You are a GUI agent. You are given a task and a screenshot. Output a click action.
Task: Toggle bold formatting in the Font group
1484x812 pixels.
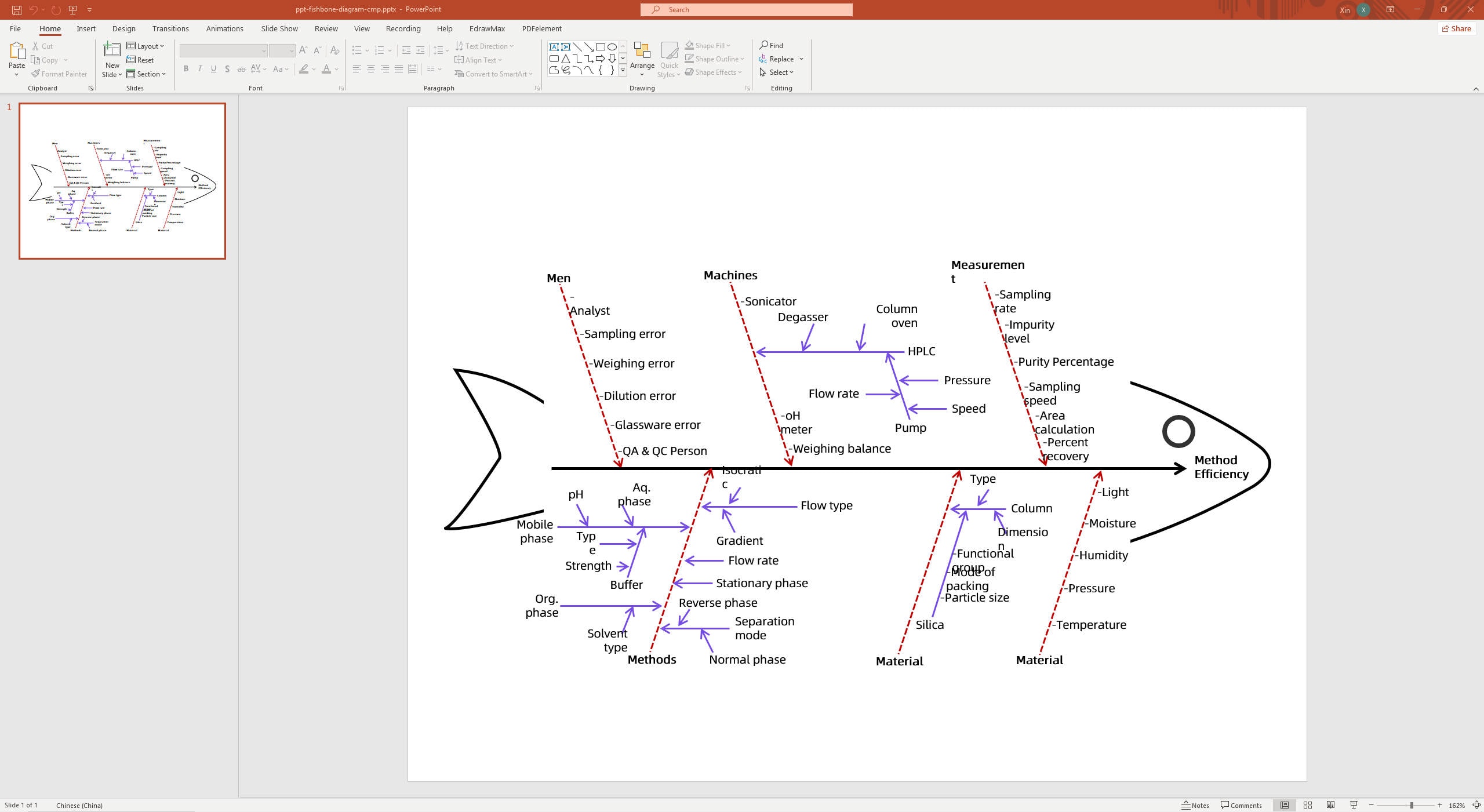[185, 69]
